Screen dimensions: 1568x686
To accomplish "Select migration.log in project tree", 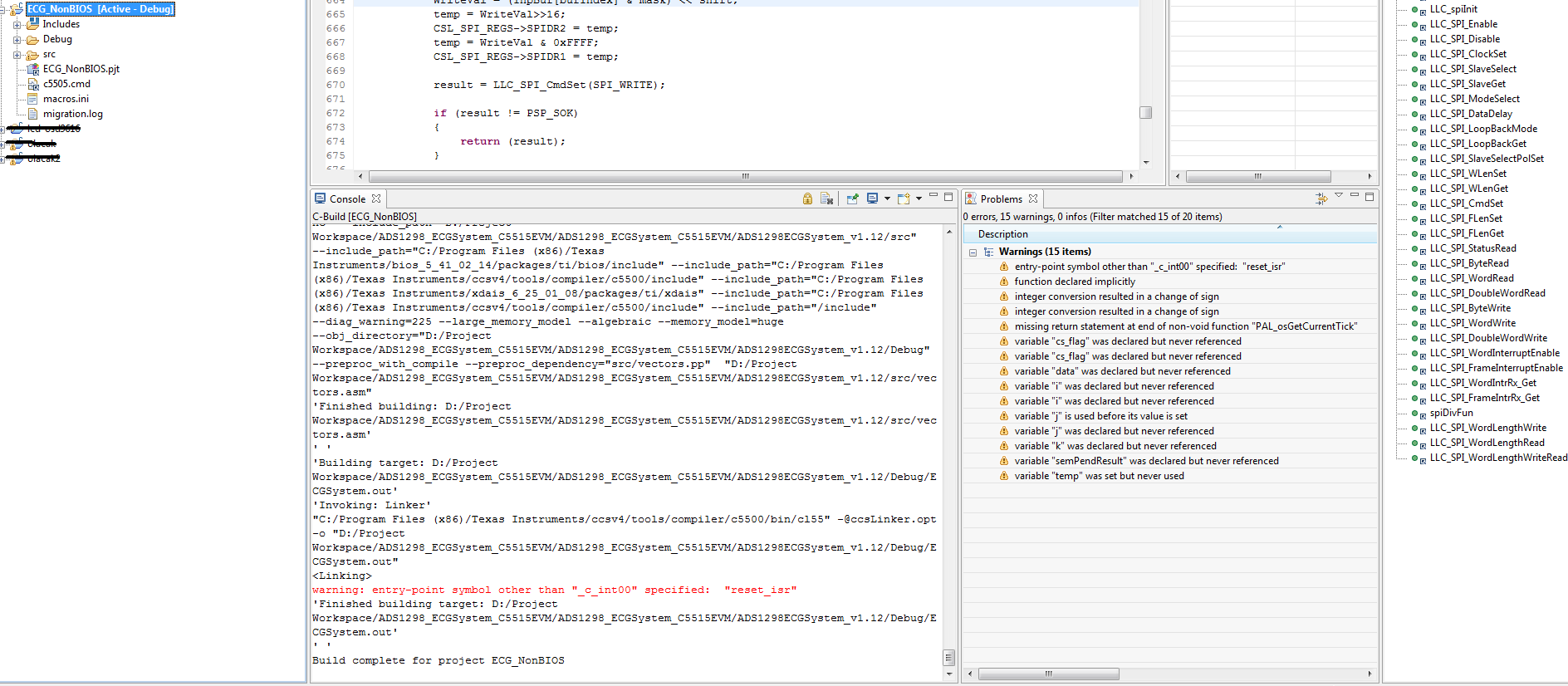I will 73,114.
